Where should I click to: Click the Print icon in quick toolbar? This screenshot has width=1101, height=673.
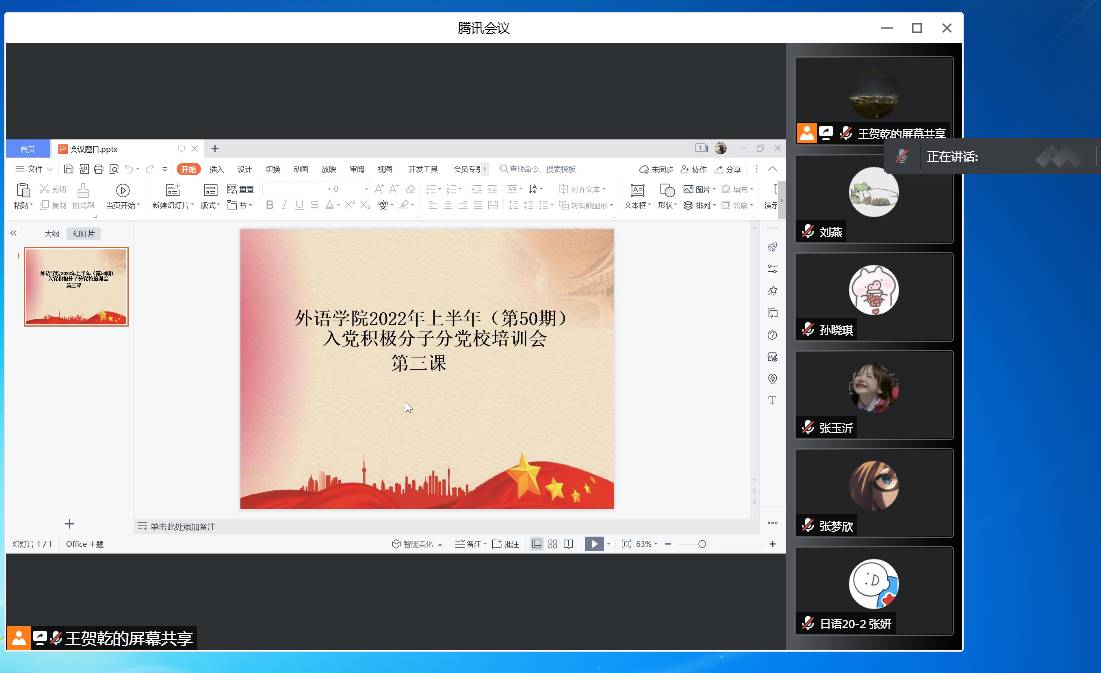pyautogui.click(x=99, y=169)
